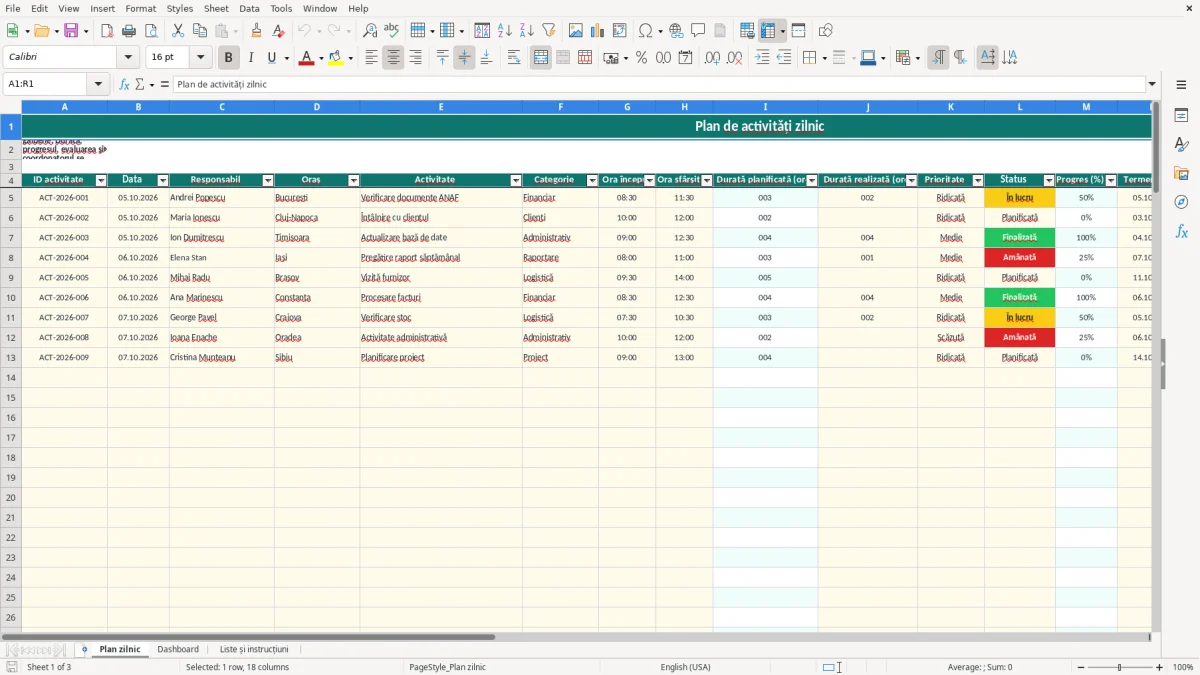
Task: Click the Function Wizard fx icon
Action: [125, 84]
